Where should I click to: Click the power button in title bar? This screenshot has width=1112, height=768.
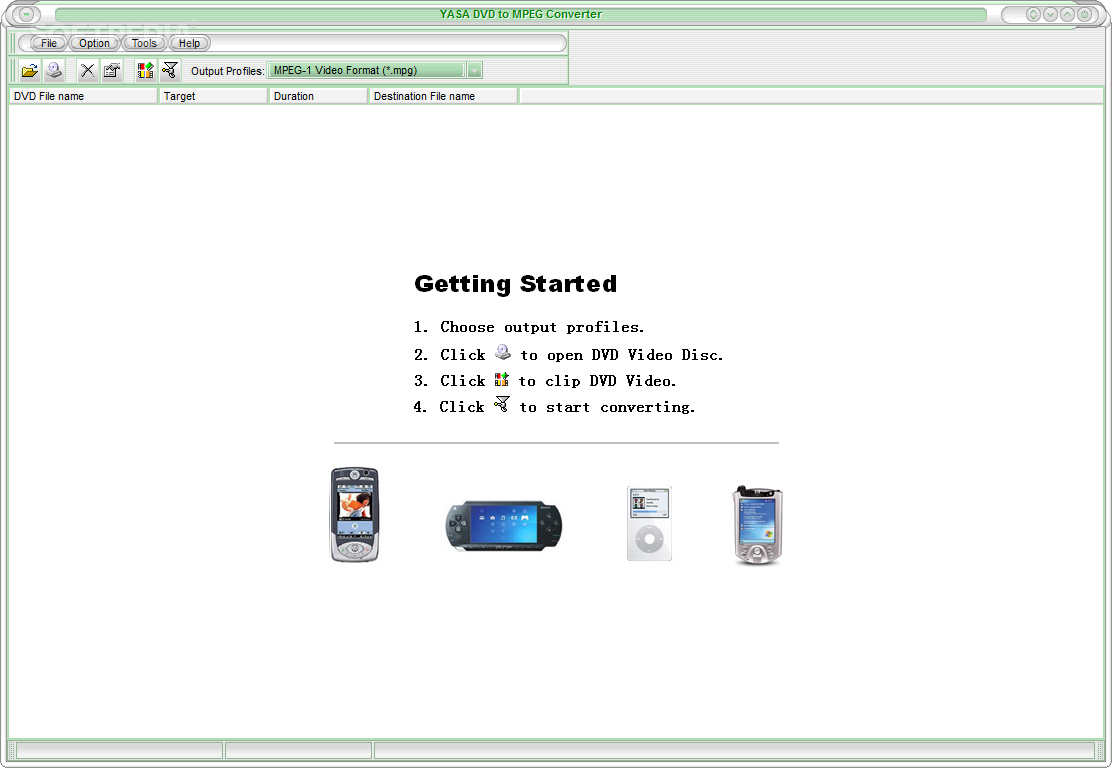pyautogui.click(x=1084, y=14)
